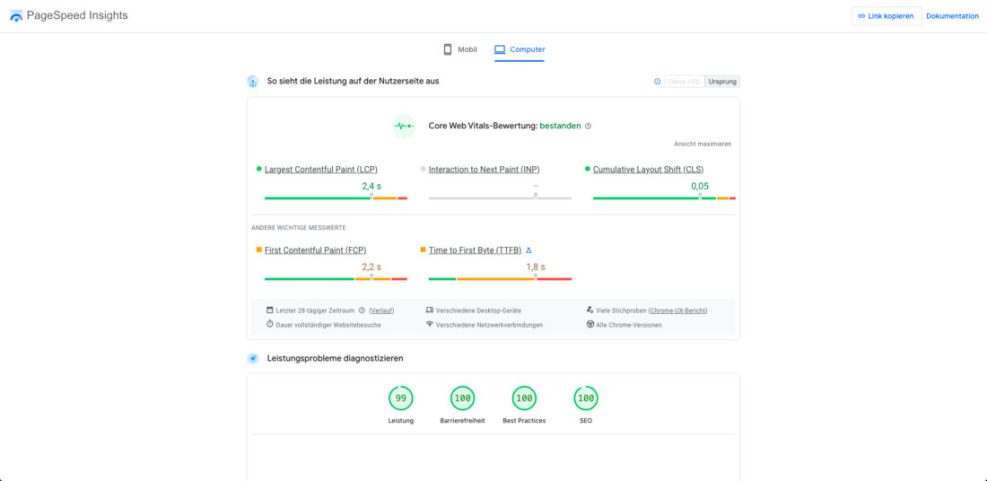Click the mobile phone icon in Mobil tab

448,50
